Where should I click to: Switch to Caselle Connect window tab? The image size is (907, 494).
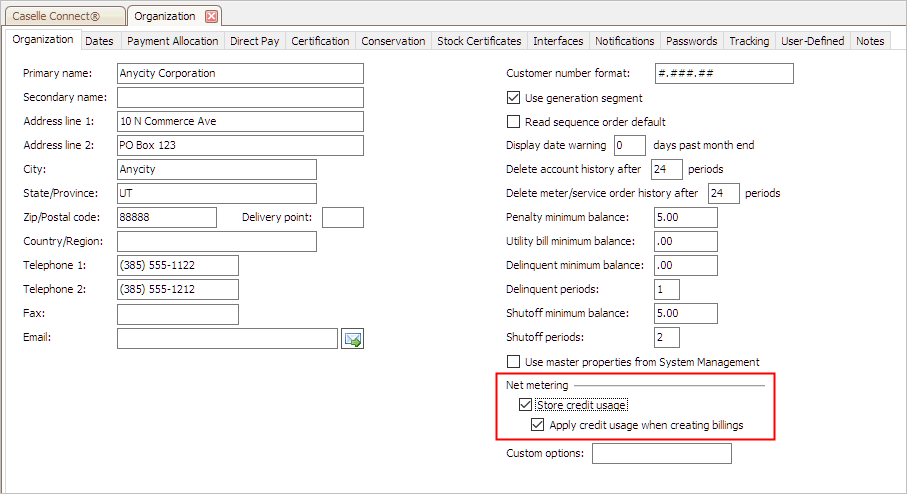(63, 16)
